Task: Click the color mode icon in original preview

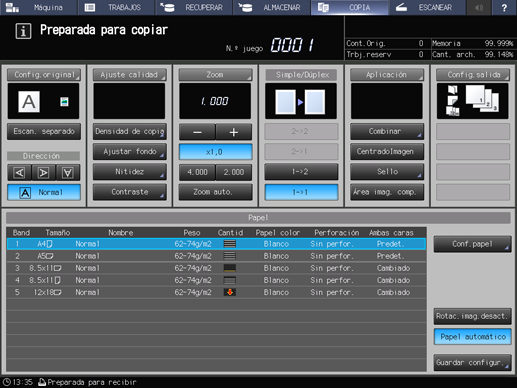Action: [64, 101]
